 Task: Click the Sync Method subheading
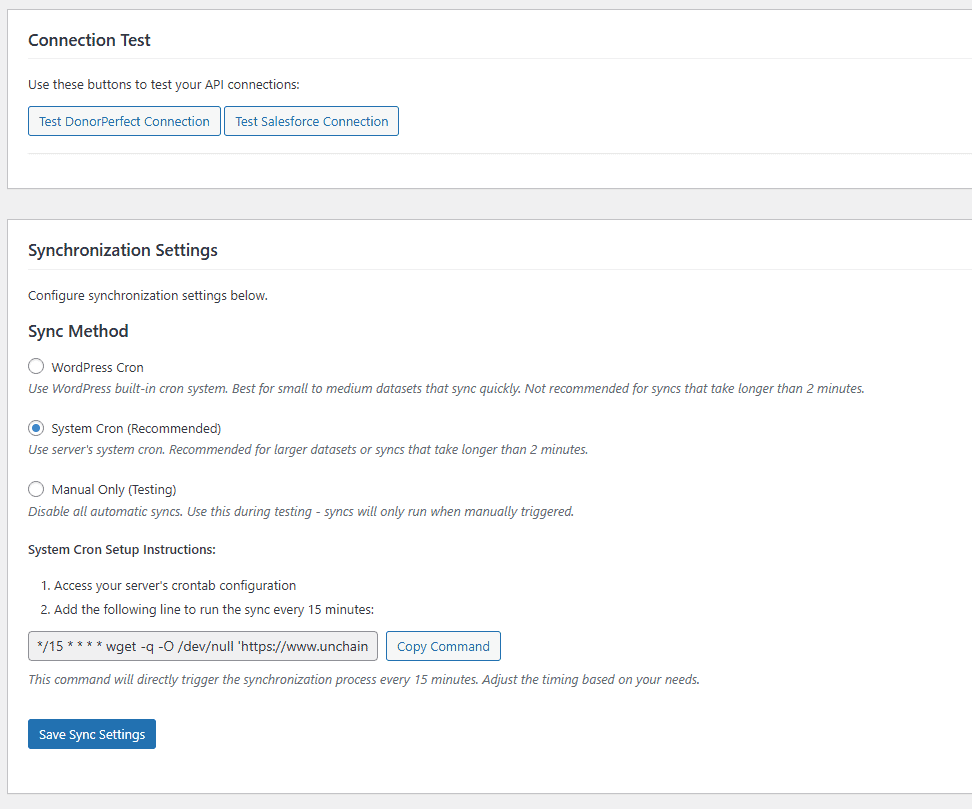78,331
